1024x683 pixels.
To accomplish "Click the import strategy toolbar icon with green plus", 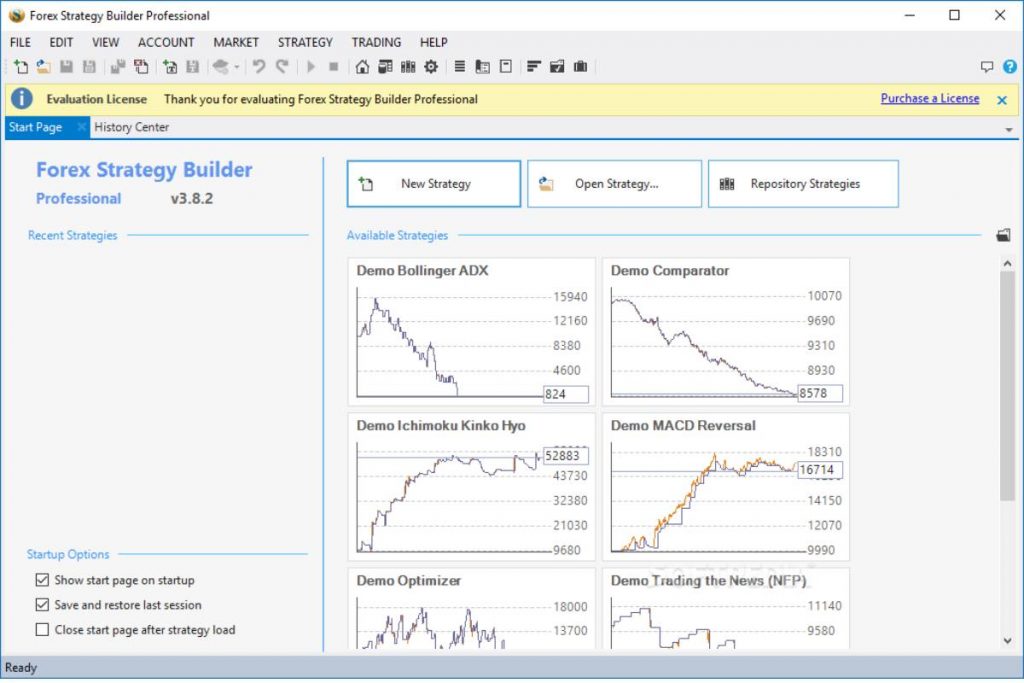I will (170, 67).
